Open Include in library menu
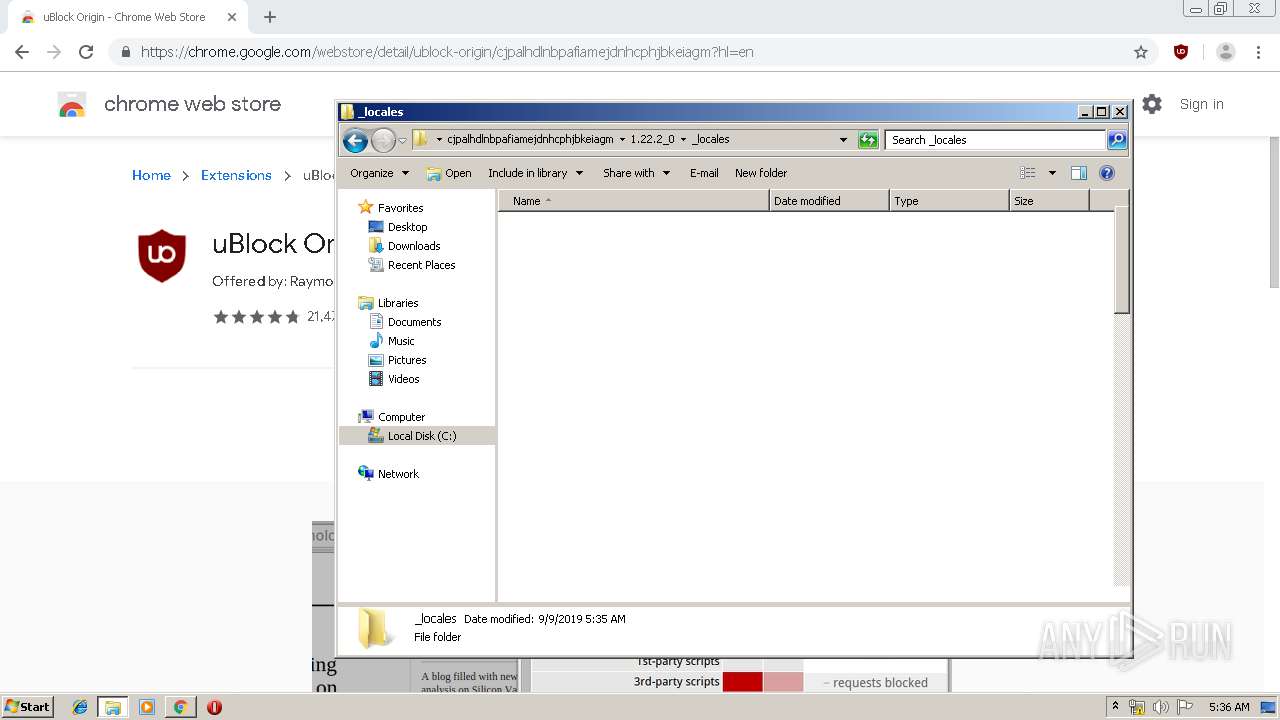Viewport: 1280px width, 720px height. pos(535,173)
